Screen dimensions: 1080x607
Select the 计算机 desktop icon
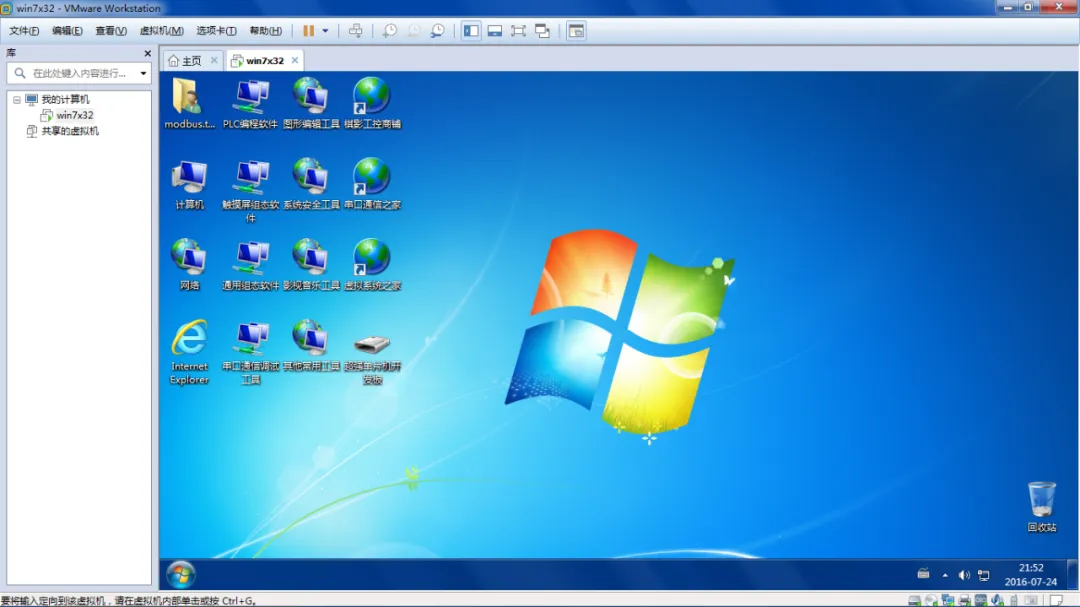pos(189,185)
